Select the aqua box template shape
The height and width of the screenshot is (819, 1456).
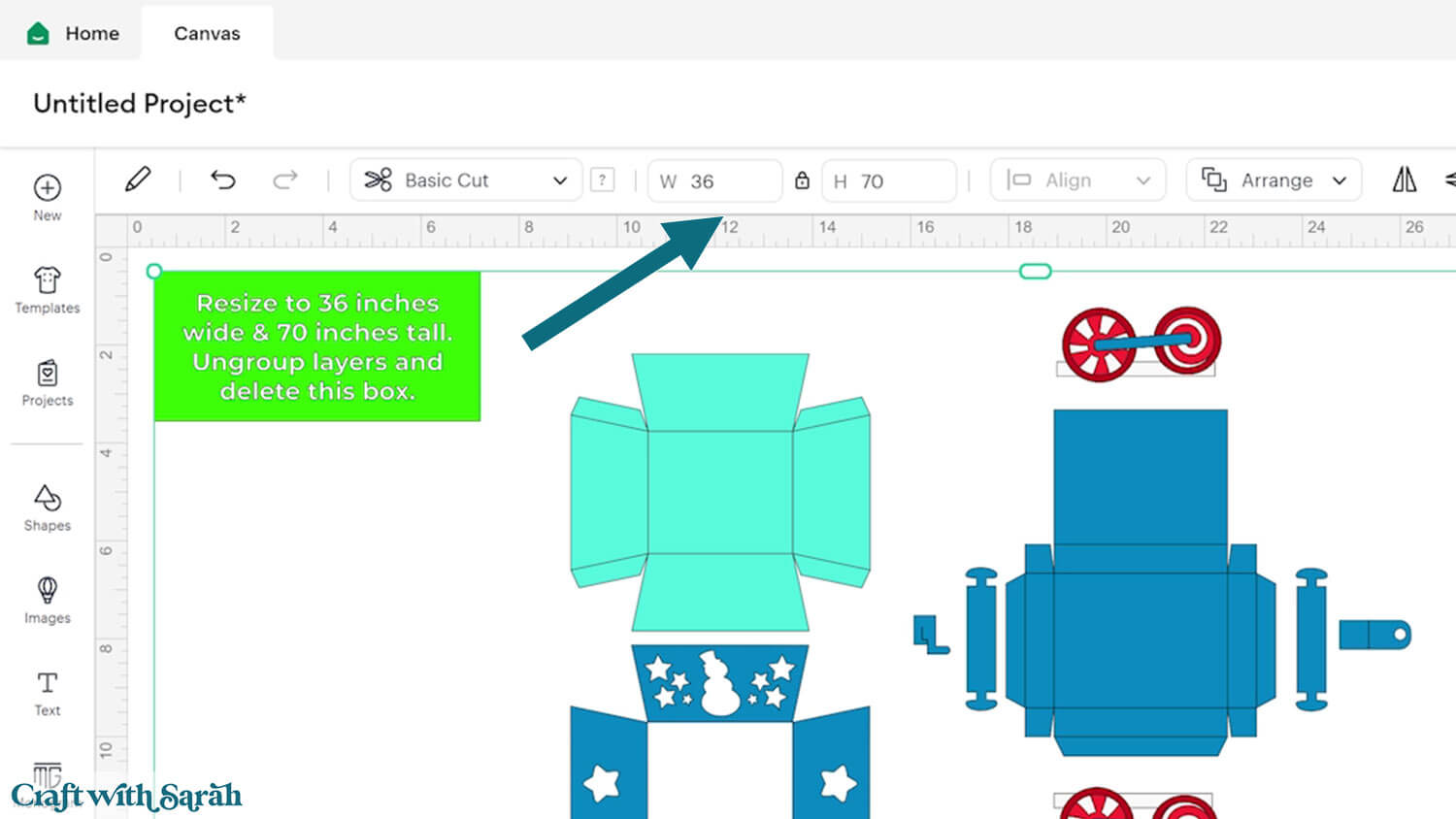point(720,492)
